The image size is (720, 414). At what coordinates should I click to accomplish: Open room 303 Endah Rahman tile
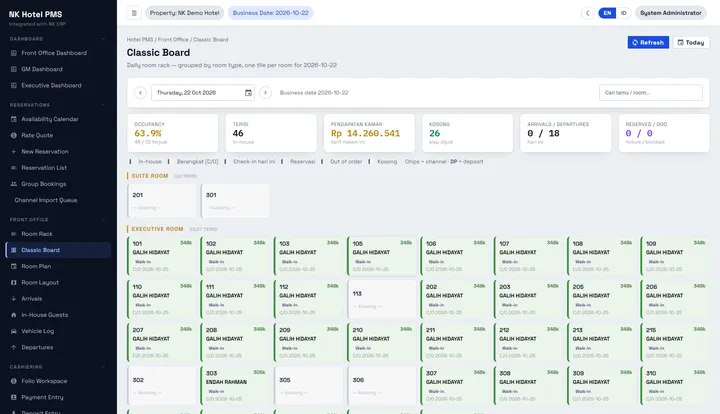(x=235, y=385)
